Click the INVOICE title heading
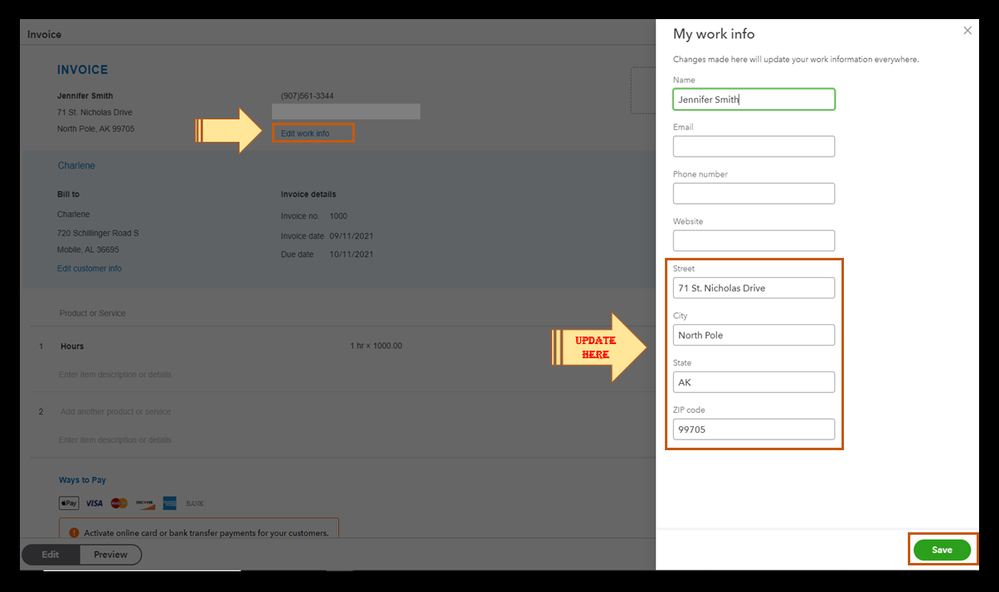This screenshot has height=592, width=999. point(82,70)
